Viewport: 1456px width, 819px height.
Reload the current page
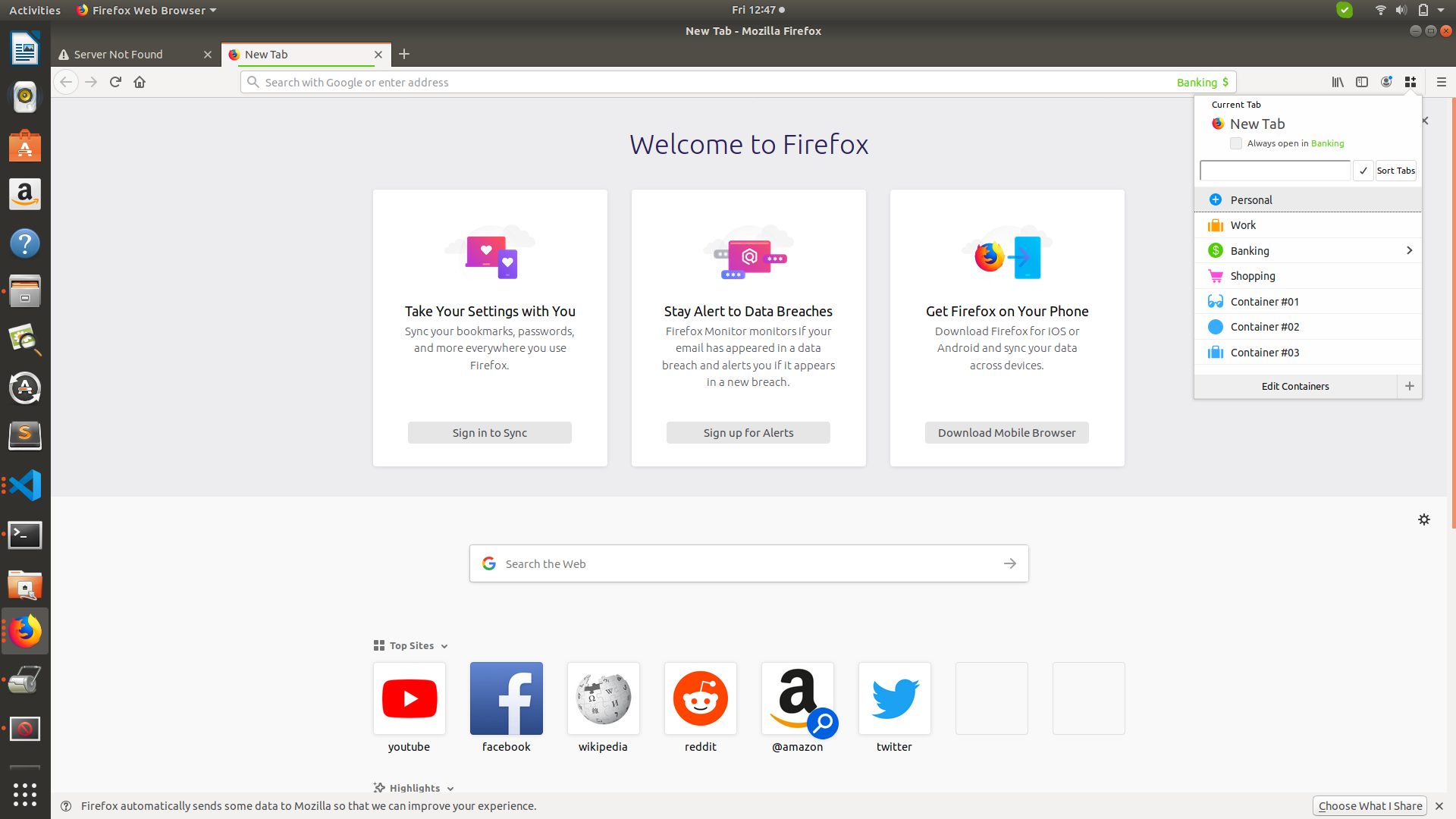(115, 82)
